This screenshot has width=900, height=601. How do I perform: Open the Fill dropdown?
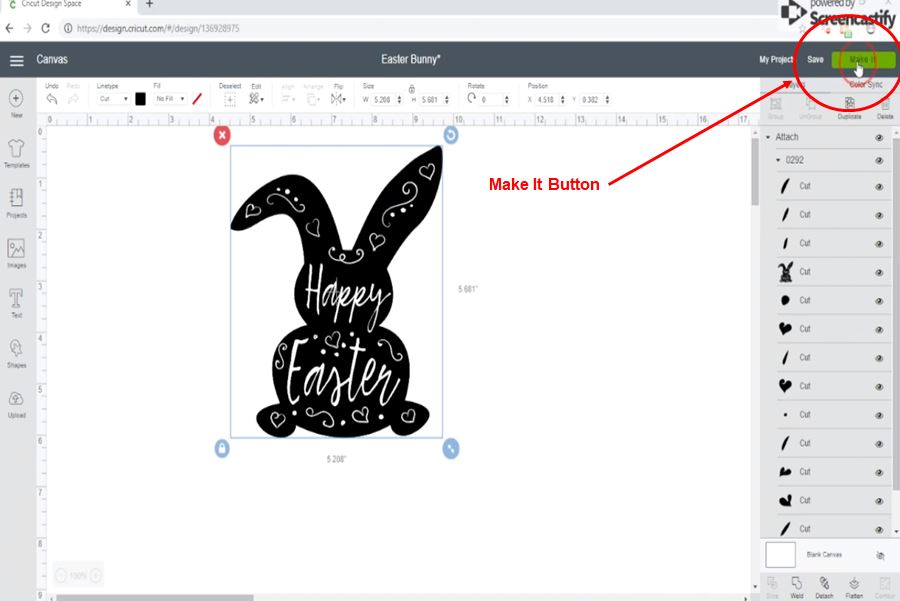[x=170, y=99]
